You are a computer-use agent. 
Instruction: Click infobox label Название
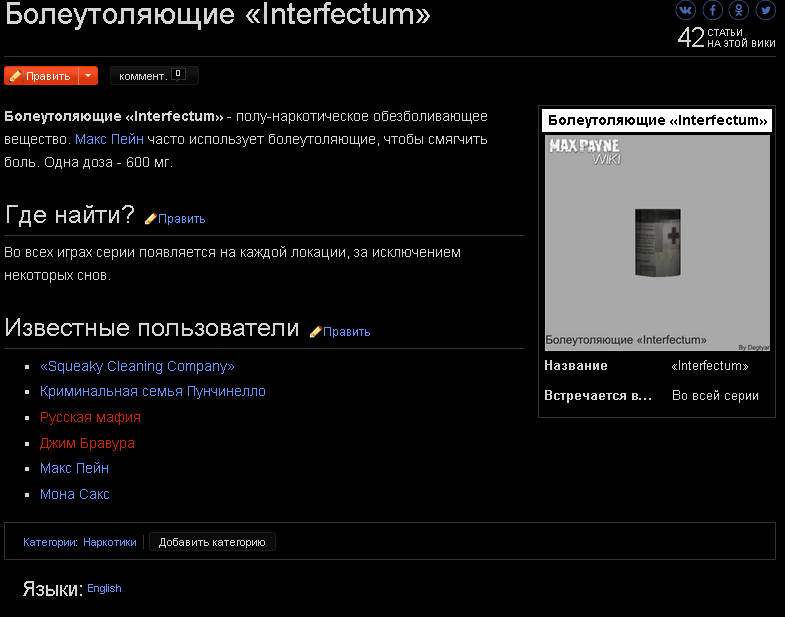pyautogui.click(x=576, y=366)
